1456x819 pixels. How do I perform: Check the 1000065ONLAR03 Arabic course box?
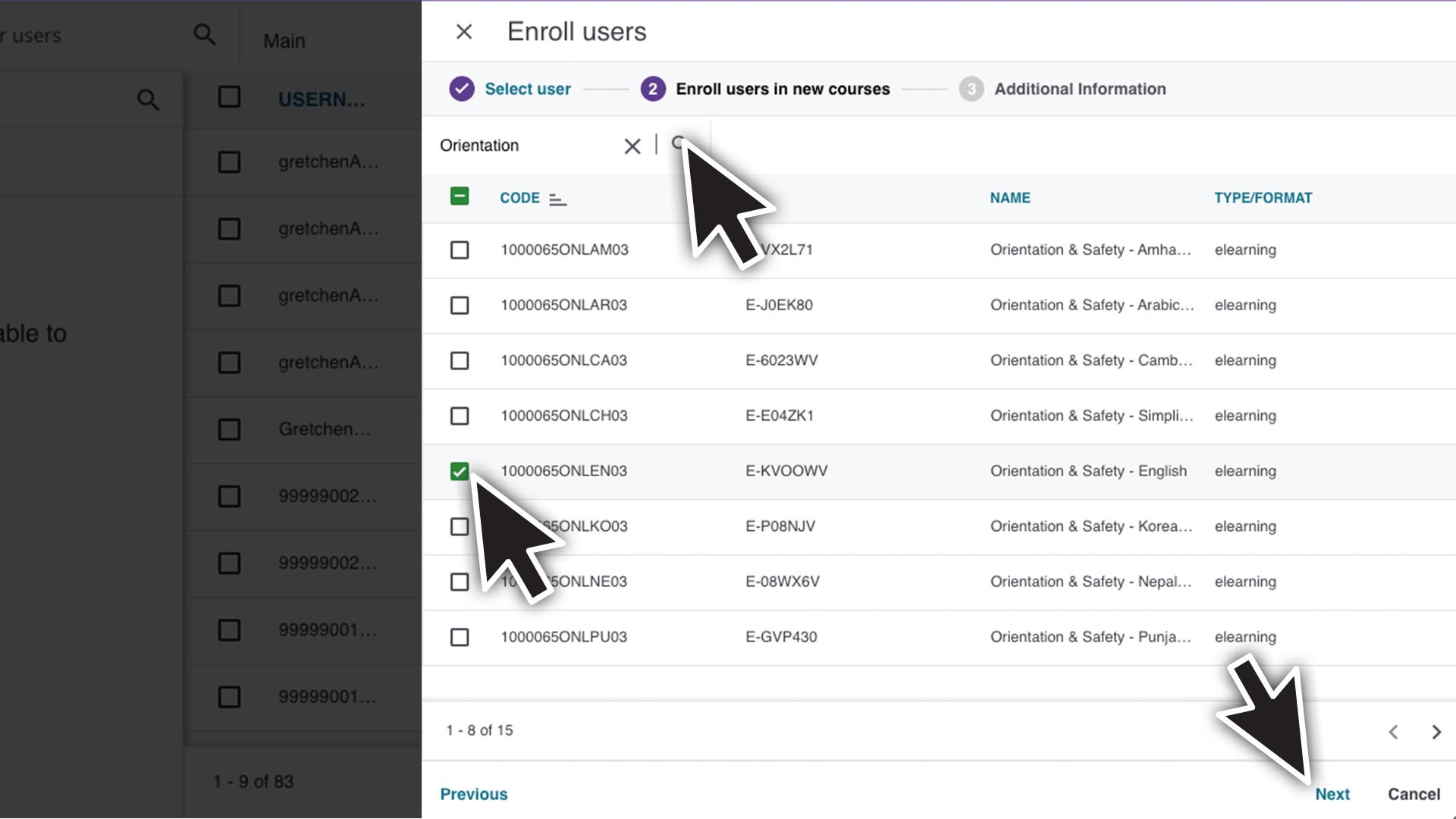tap(459, 305)
